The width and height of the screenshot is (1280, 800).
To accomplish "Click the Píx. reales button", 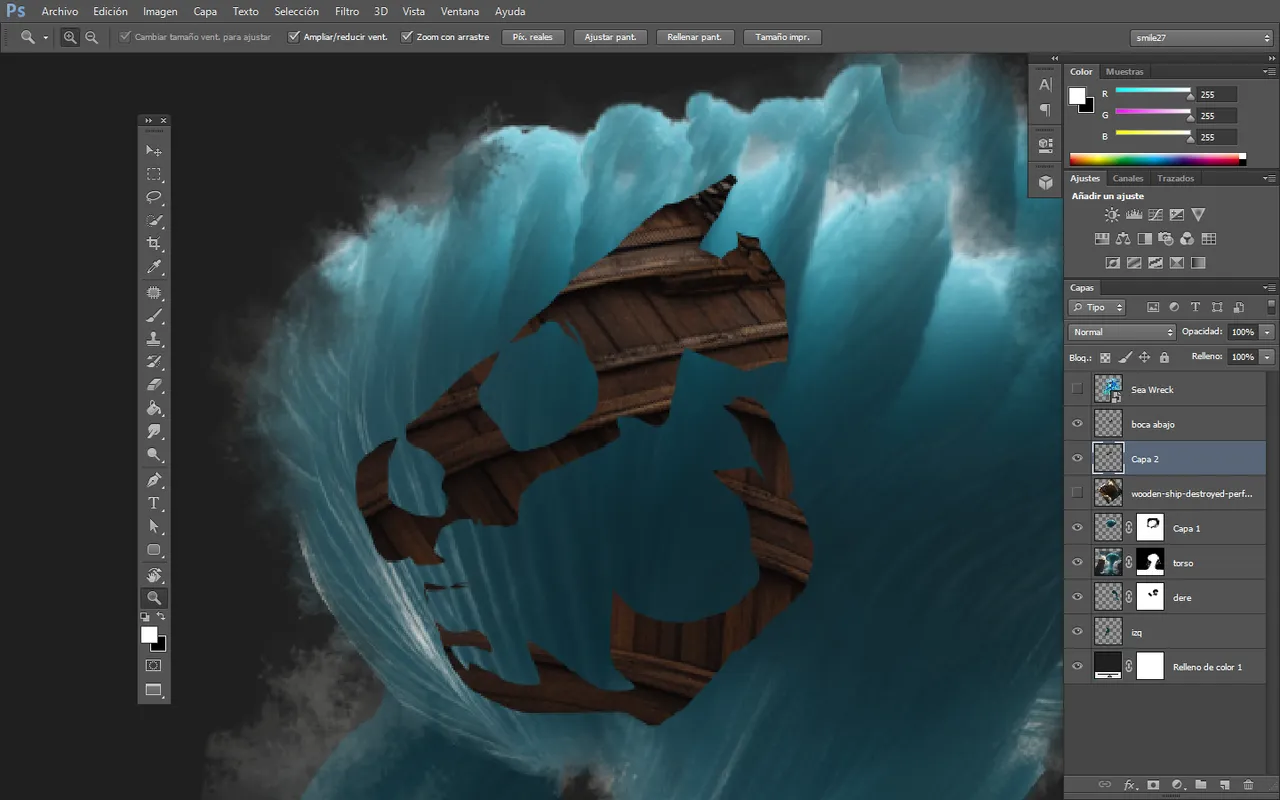I will 533,37.
